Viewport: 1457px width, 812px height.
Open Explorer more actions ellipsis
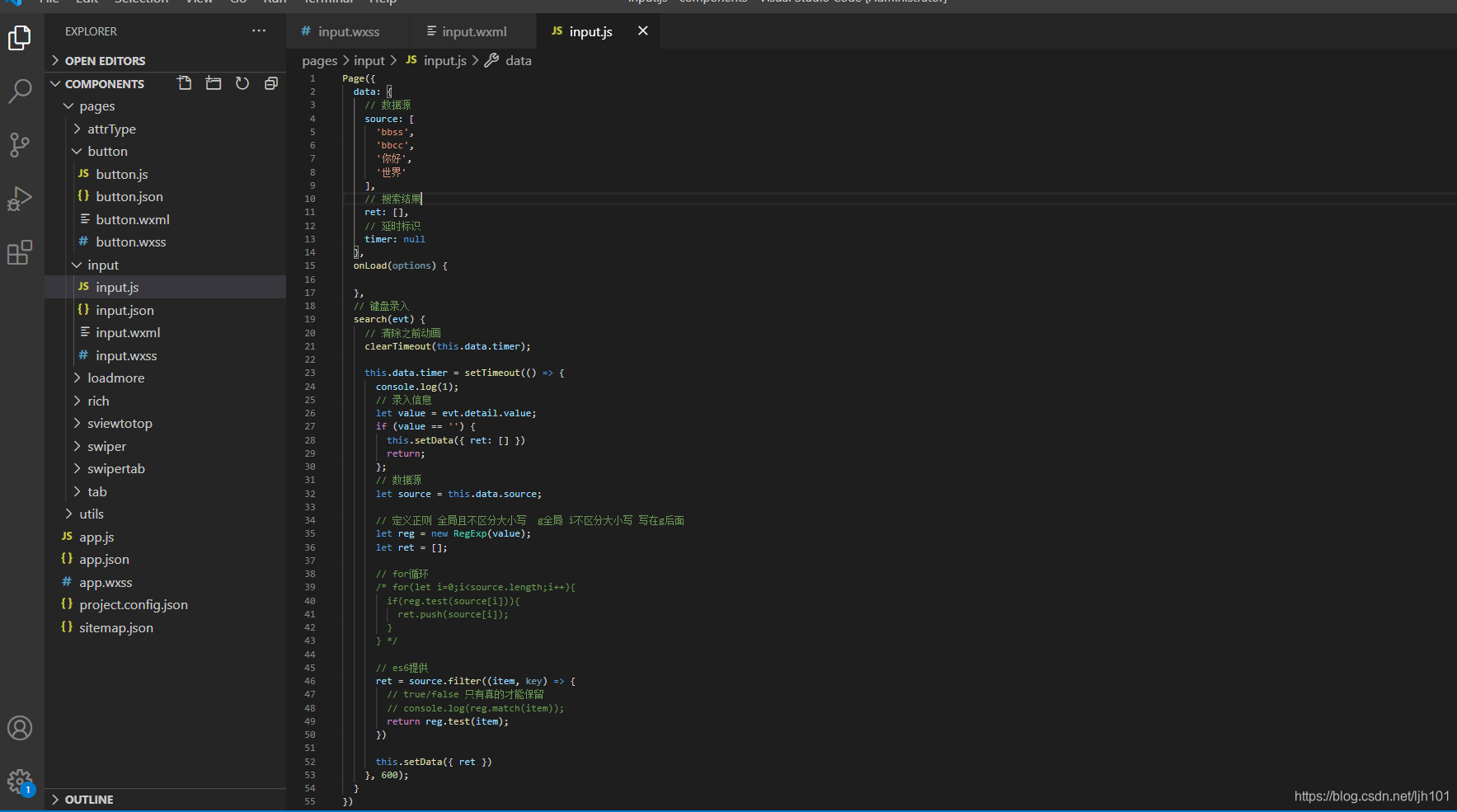(259, 31)
